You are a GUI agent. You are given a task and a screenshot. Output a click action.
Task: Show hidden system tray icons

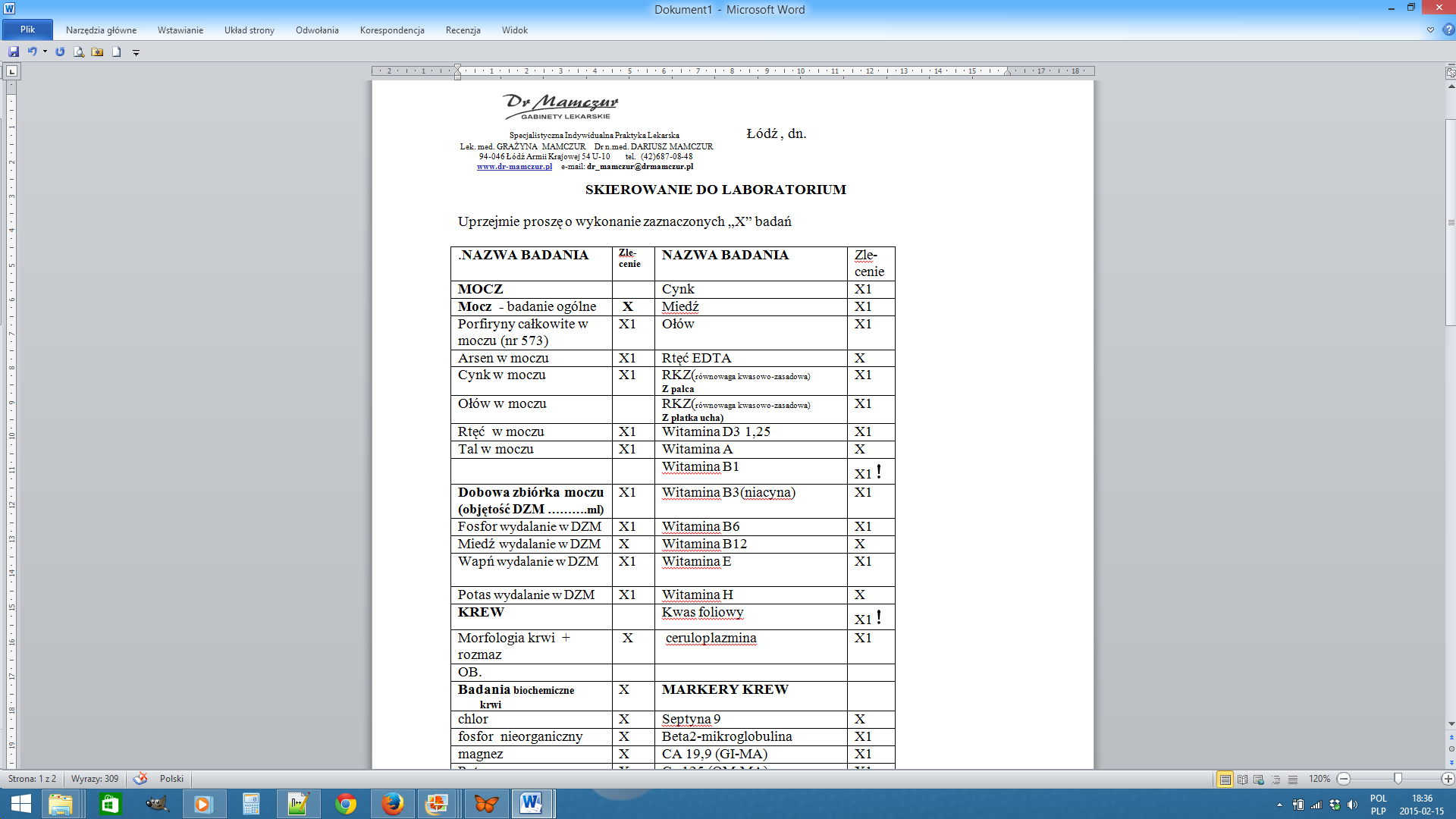coord(1279,805)
